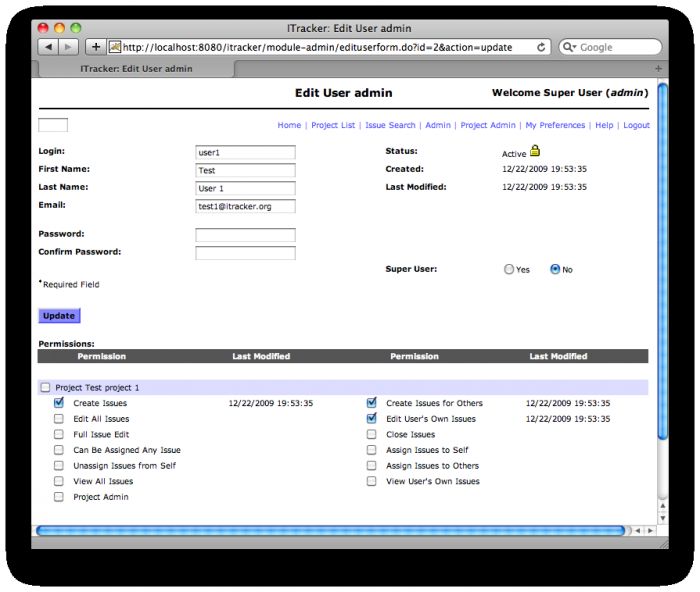Click the Confirm Password input field
This screenshot has height=592, width=700.
[245, 253]
